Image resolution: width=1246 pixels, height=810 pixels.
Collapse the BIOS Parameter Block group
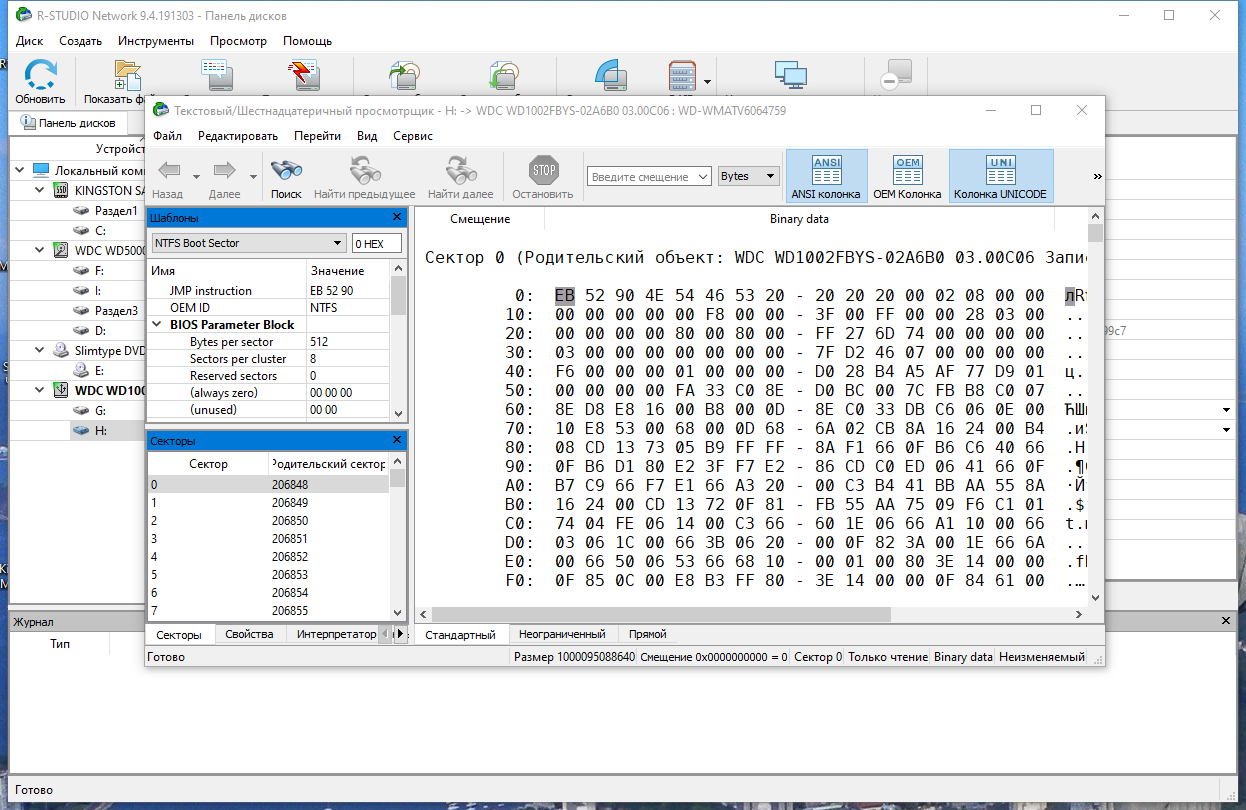(x=157, y=325)
